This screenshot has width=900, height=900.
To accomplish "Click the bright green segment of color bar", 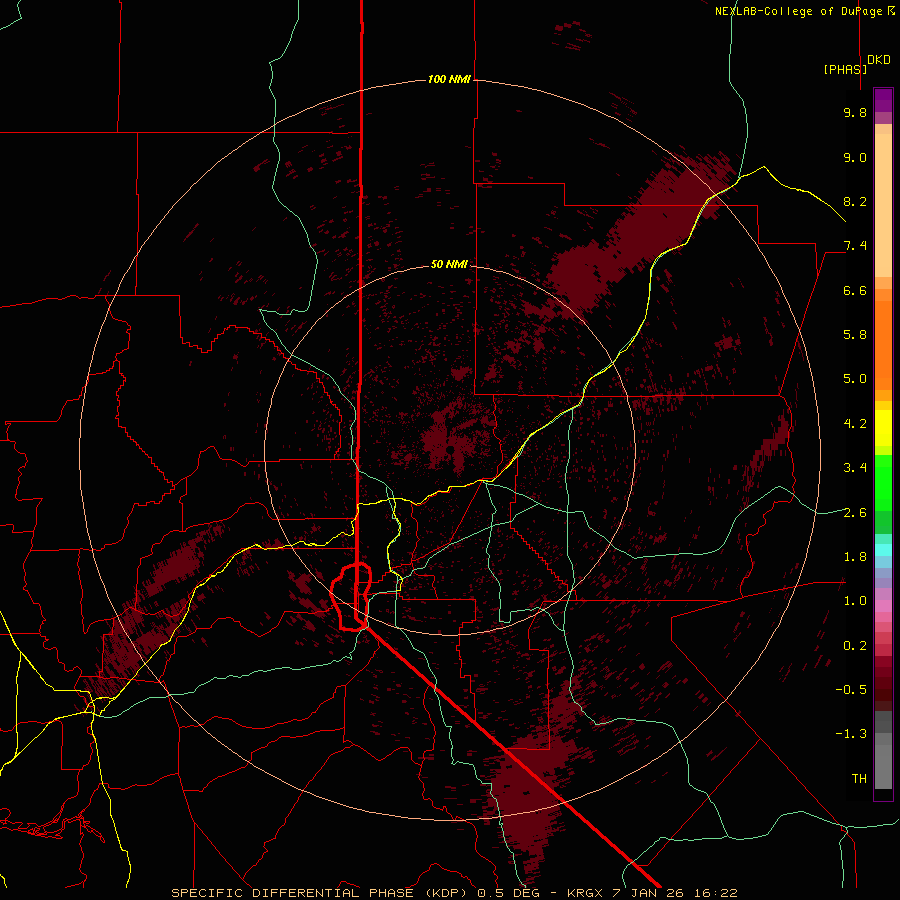I will pyautogui.click(x=883, y=482).
